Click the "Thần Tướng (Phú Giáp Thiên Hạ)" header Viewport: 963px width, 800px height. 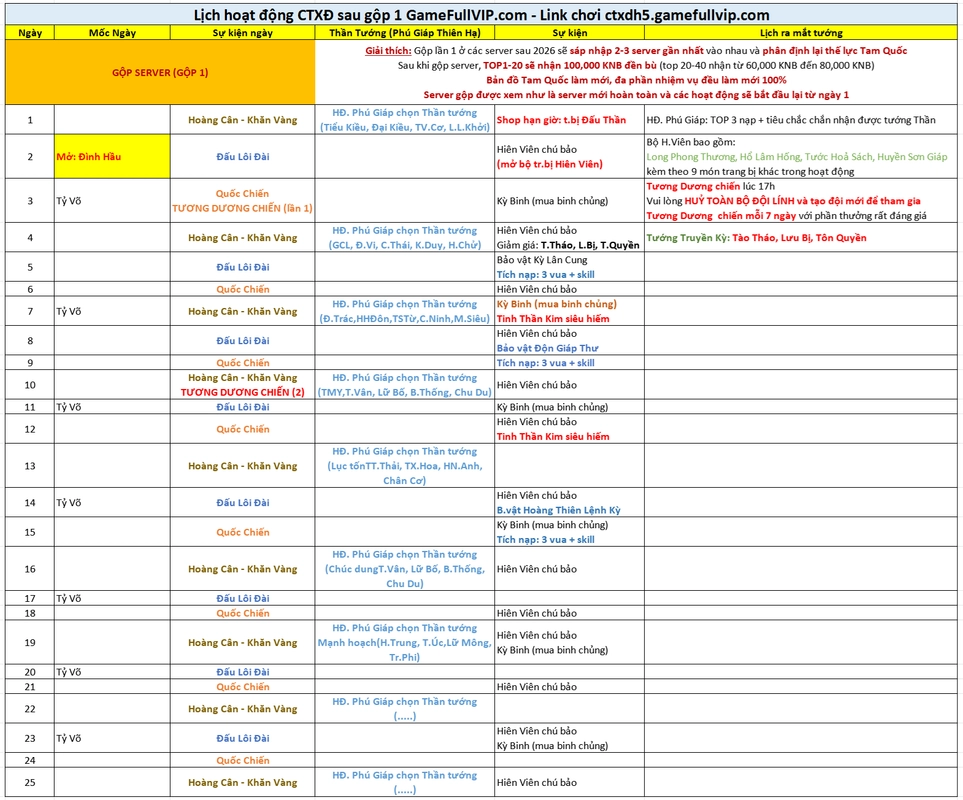[404, 33]
